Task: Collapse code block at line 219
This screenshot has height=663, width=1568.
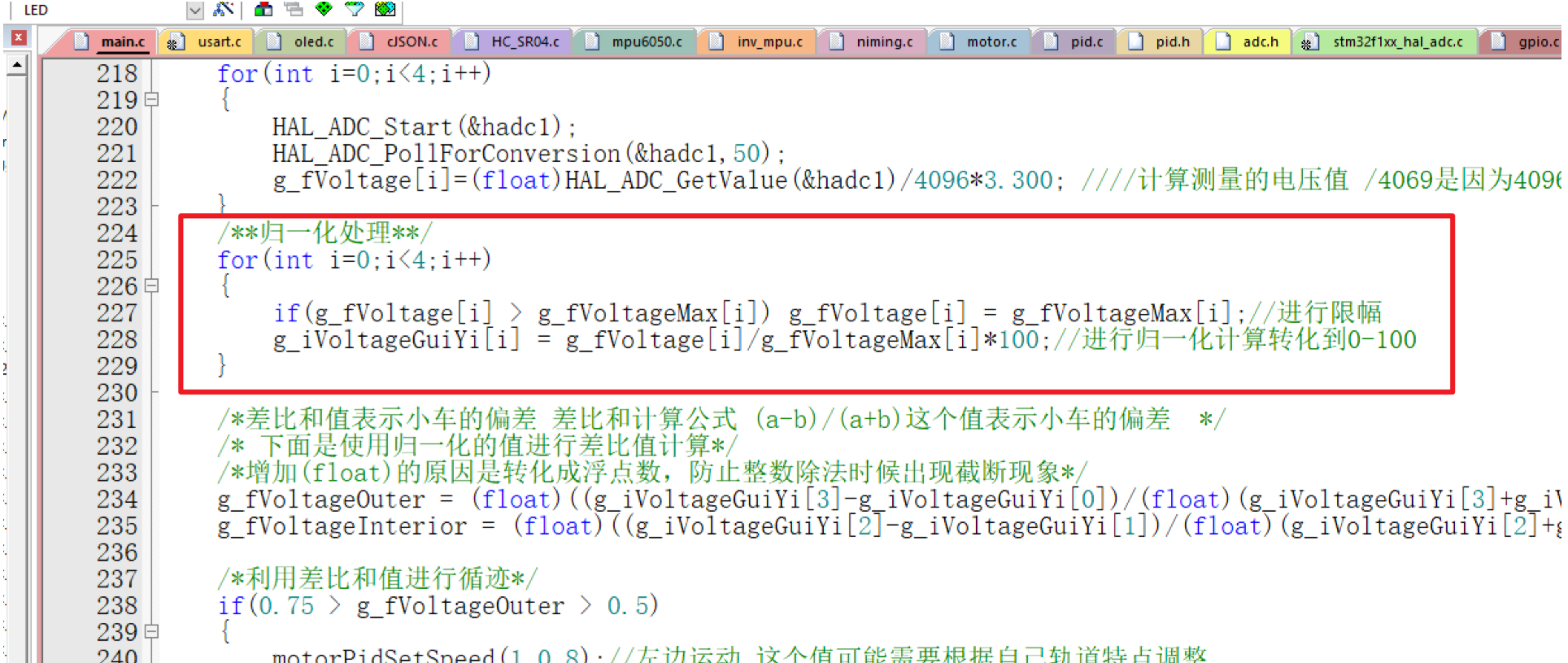Action: tap(151, 100)
